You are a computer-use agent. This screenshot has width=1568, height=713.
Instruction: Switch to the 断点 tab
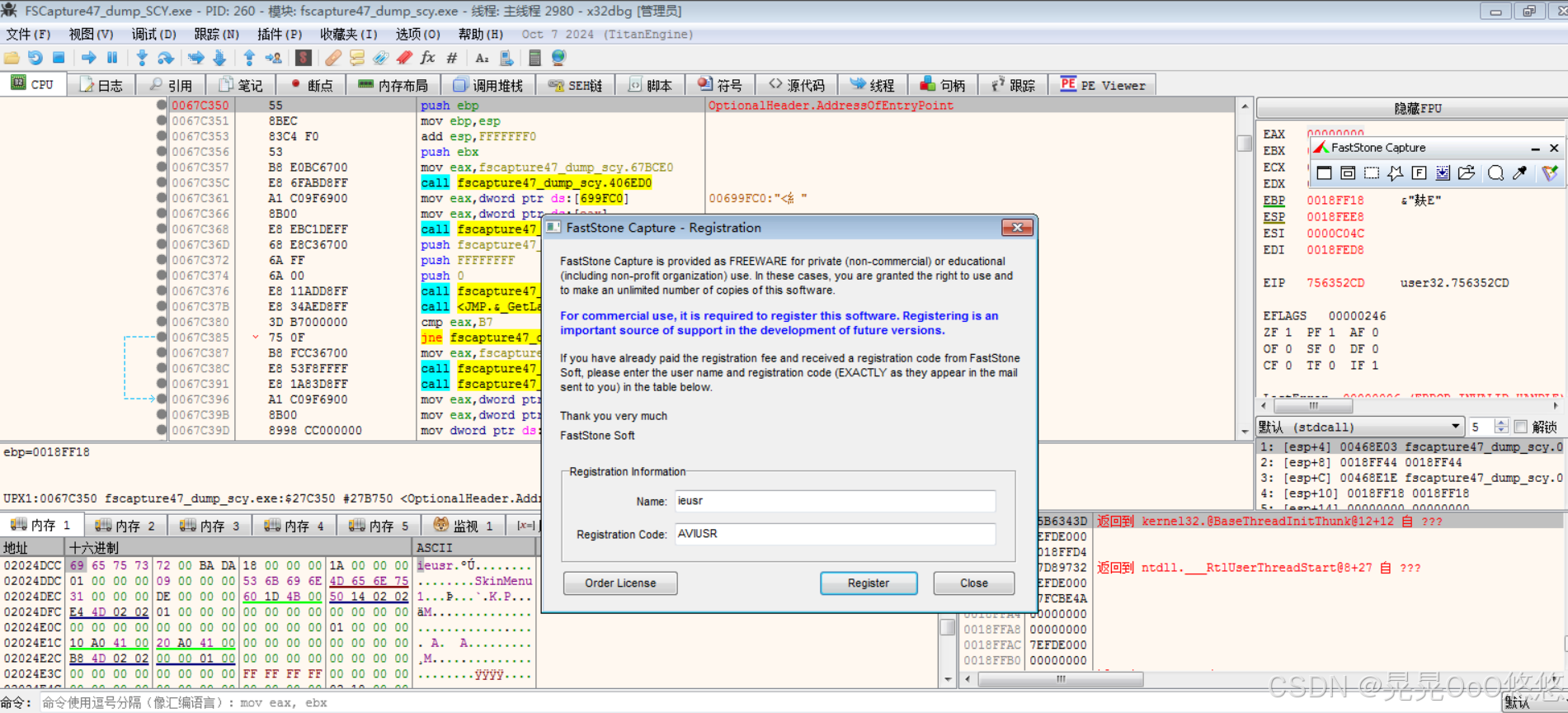tap(312, 85)
